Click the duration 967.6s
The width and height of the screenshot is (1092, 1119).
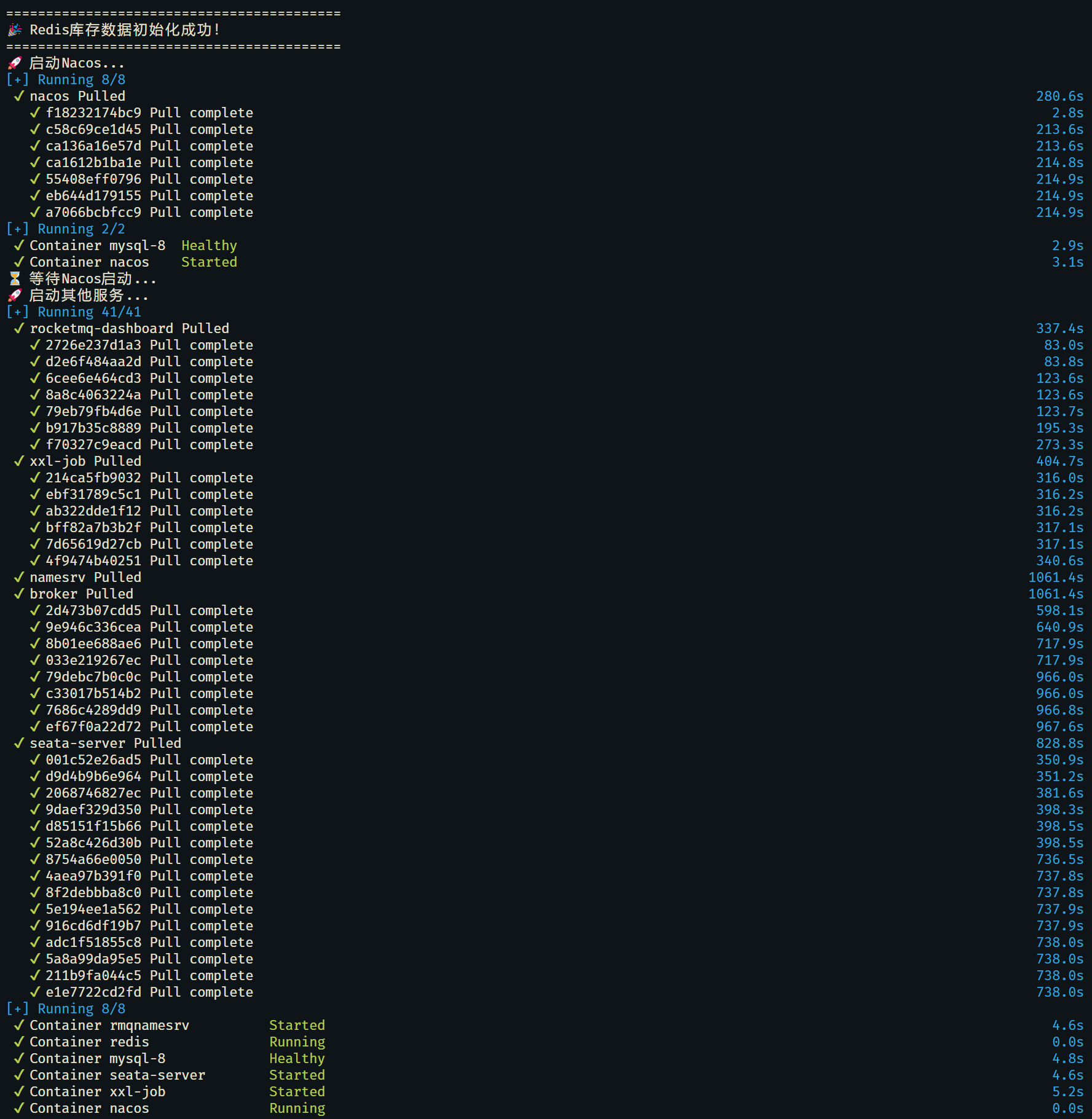click(1059, 726)
